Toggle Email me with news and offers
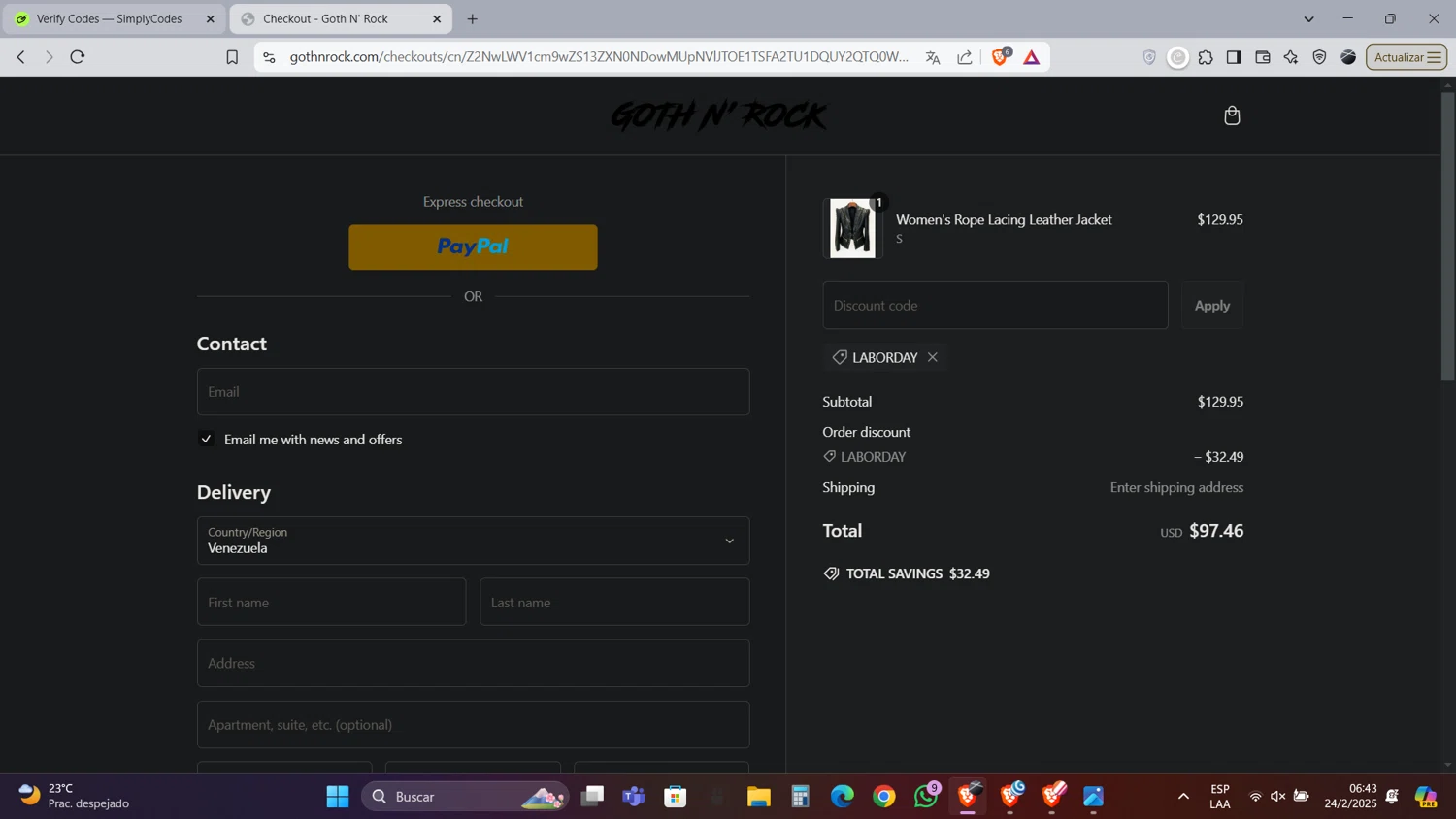 [207, 439]
